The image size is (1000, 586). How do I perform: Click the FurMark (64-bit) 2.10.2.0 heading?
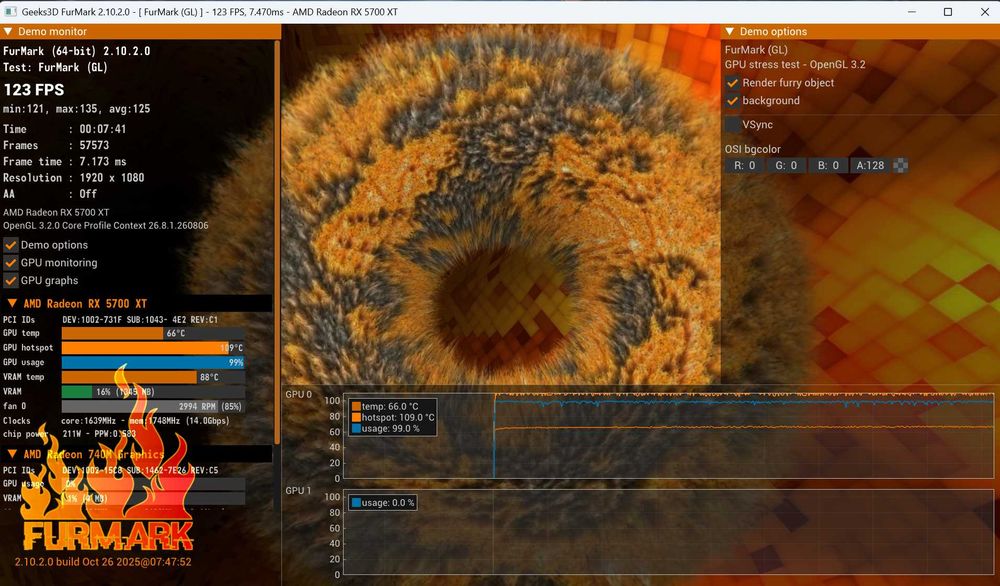tap(77, 51)
